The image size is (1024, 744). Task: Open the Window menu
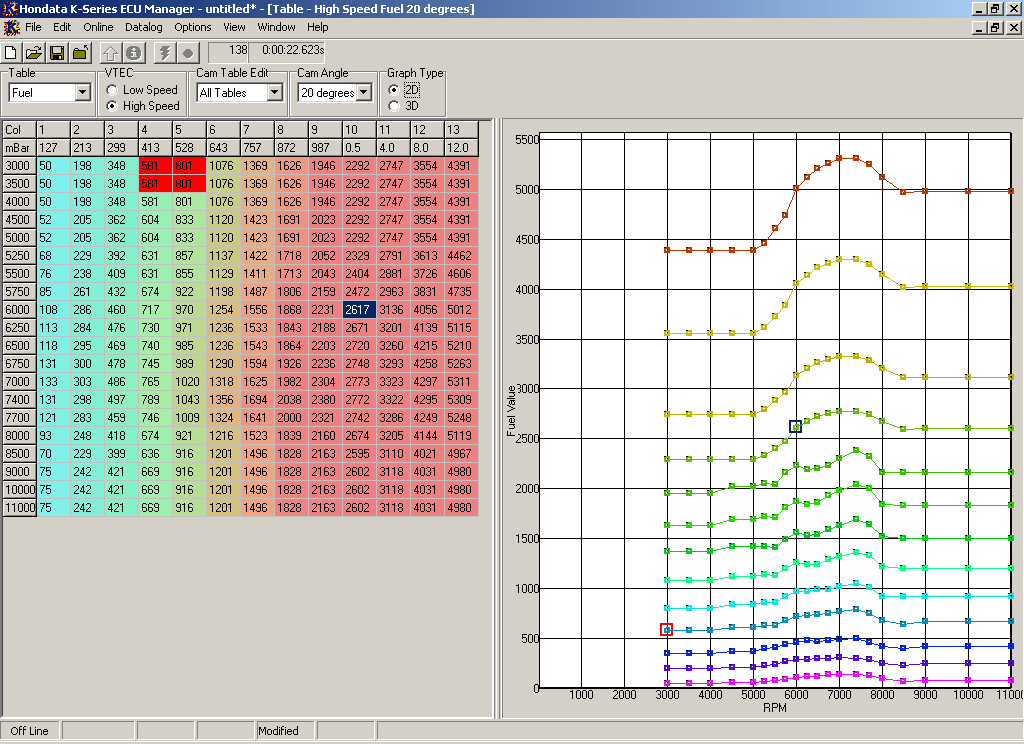click(x=276, y=27)
